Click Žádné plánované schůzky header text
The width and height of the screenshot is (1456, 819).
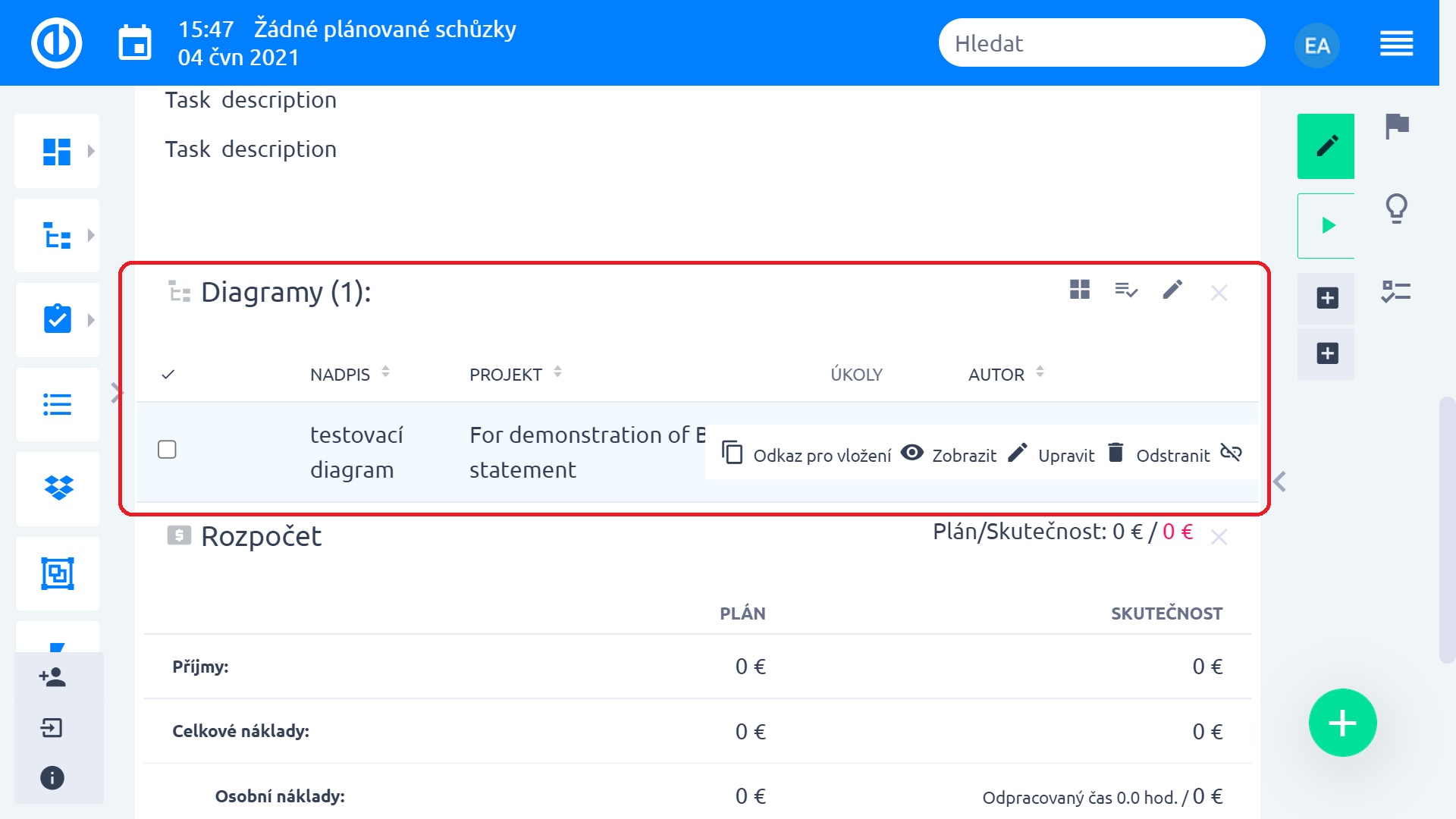pyautogui.click(x=384, y=29)
